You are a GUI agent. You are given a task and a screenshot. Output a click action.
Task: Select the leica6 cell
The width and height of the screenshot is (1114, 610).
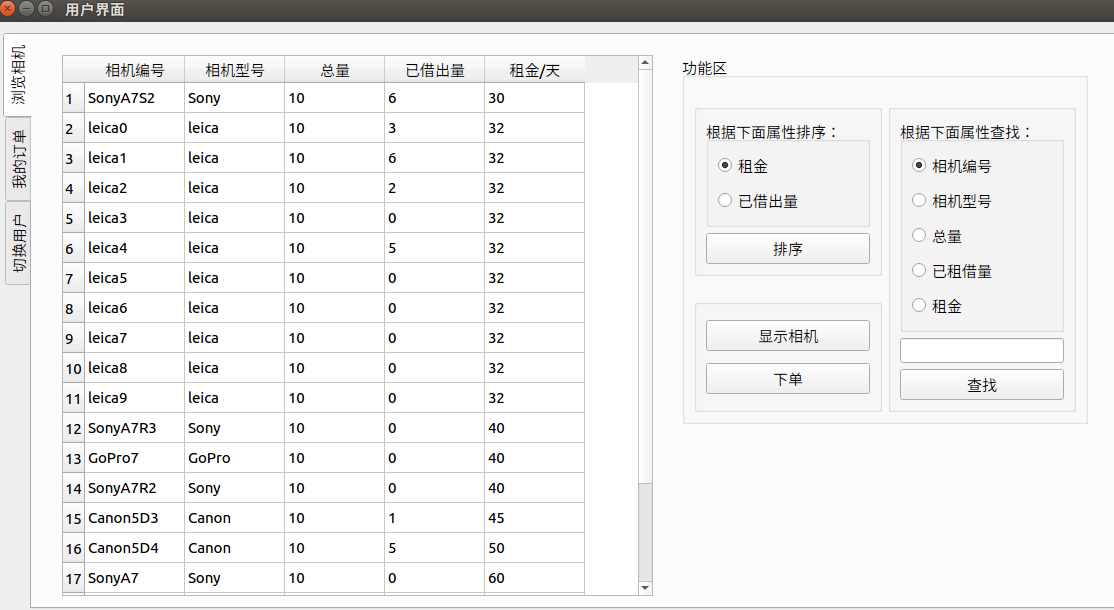tap(134, 307)
